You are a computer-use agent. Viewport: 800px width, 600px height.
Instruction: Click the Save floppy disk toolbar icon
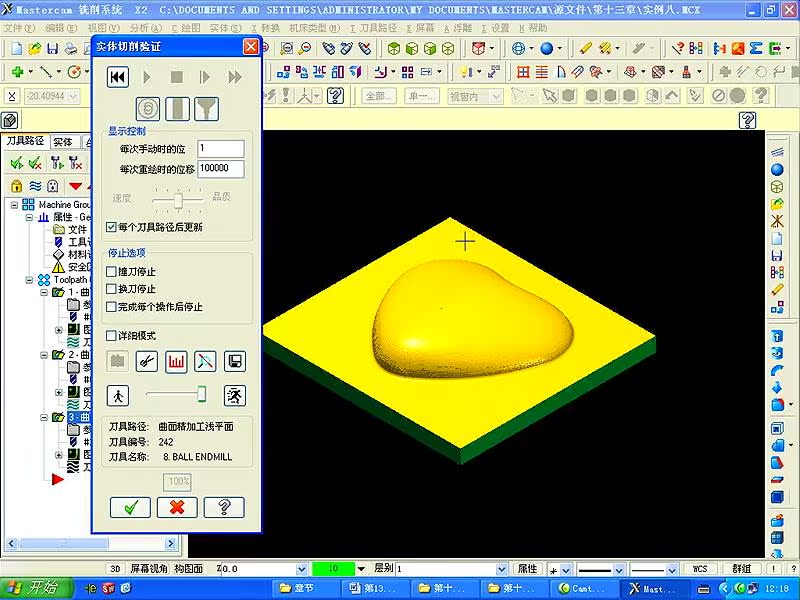pyautogui.click(x=53, y=48)
